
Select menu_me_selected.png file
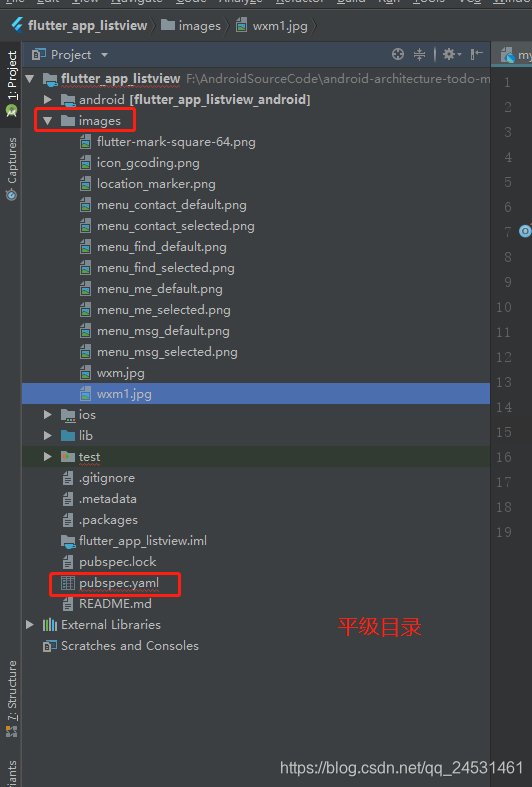coord(164,310)
